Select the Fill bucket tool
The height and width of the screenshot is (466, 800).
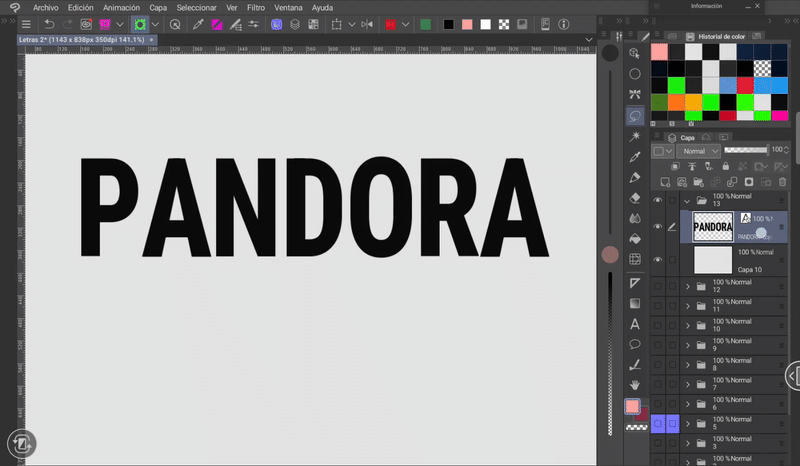tap(635, 239)
